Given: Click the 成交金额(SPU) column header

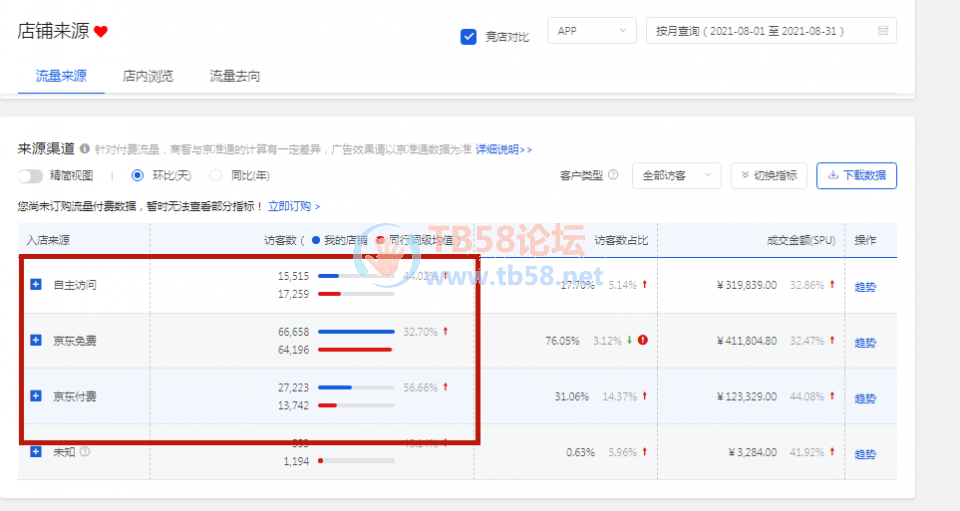Looking at the screenshot, I should click(x=801, y=241).
